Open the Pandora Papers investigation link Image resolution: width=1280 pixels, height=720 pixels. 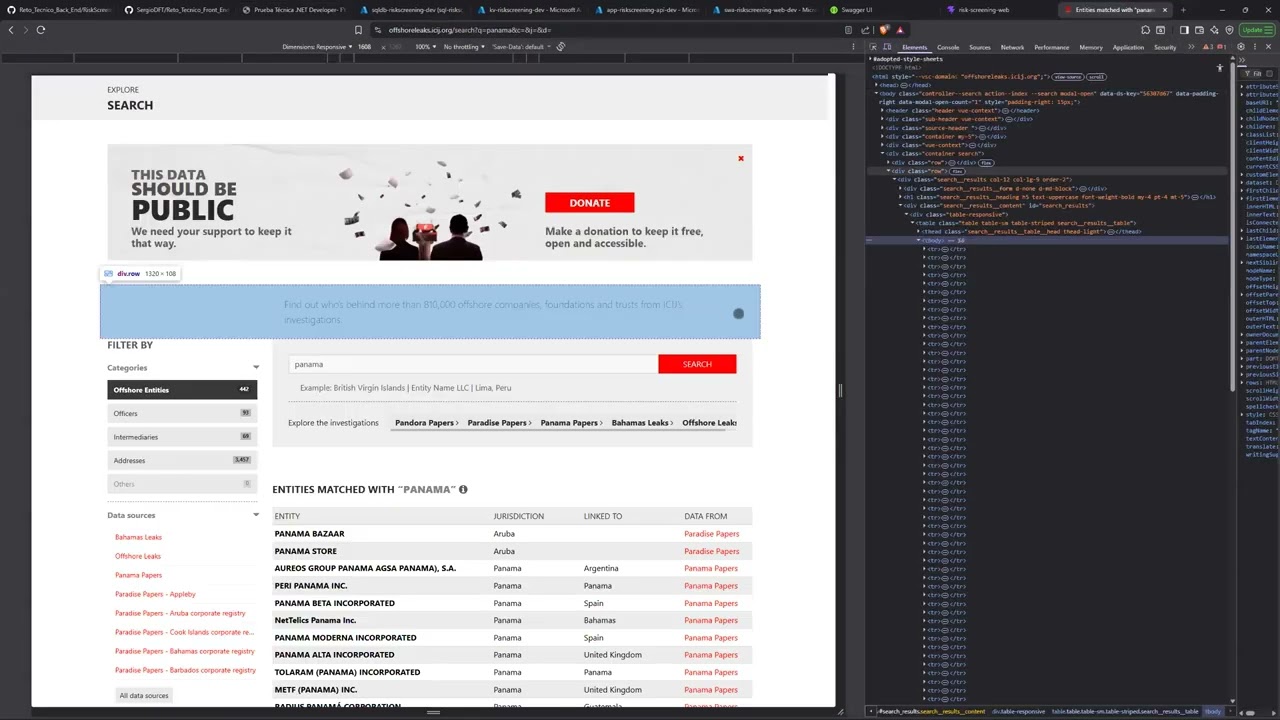426,423
